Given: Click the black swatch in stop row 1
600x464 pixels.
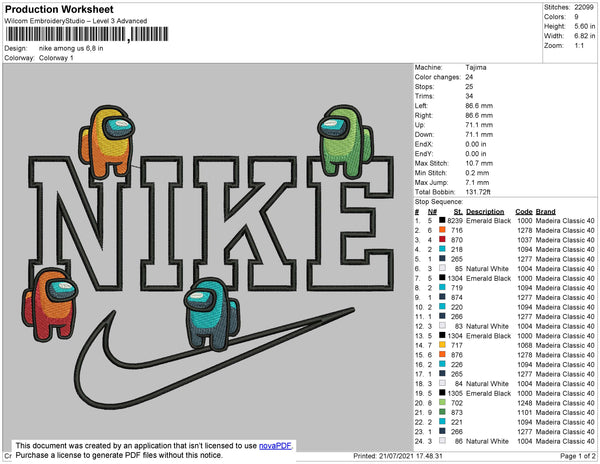Looking at the screenshot, I should point(442,220).
